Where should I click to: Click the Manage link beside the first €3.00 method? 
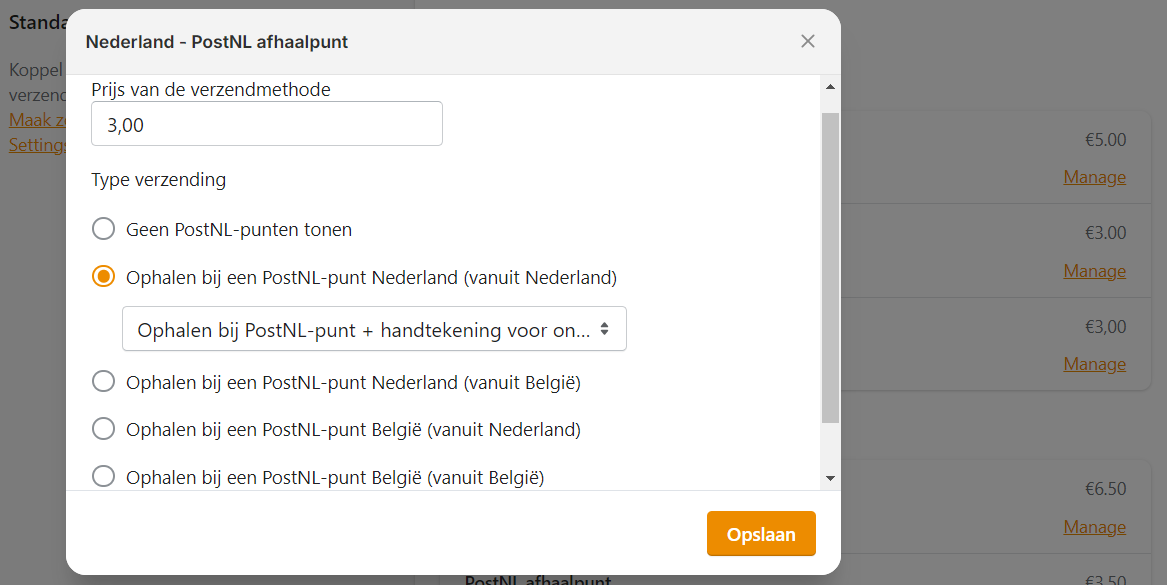click(1094, 270)
